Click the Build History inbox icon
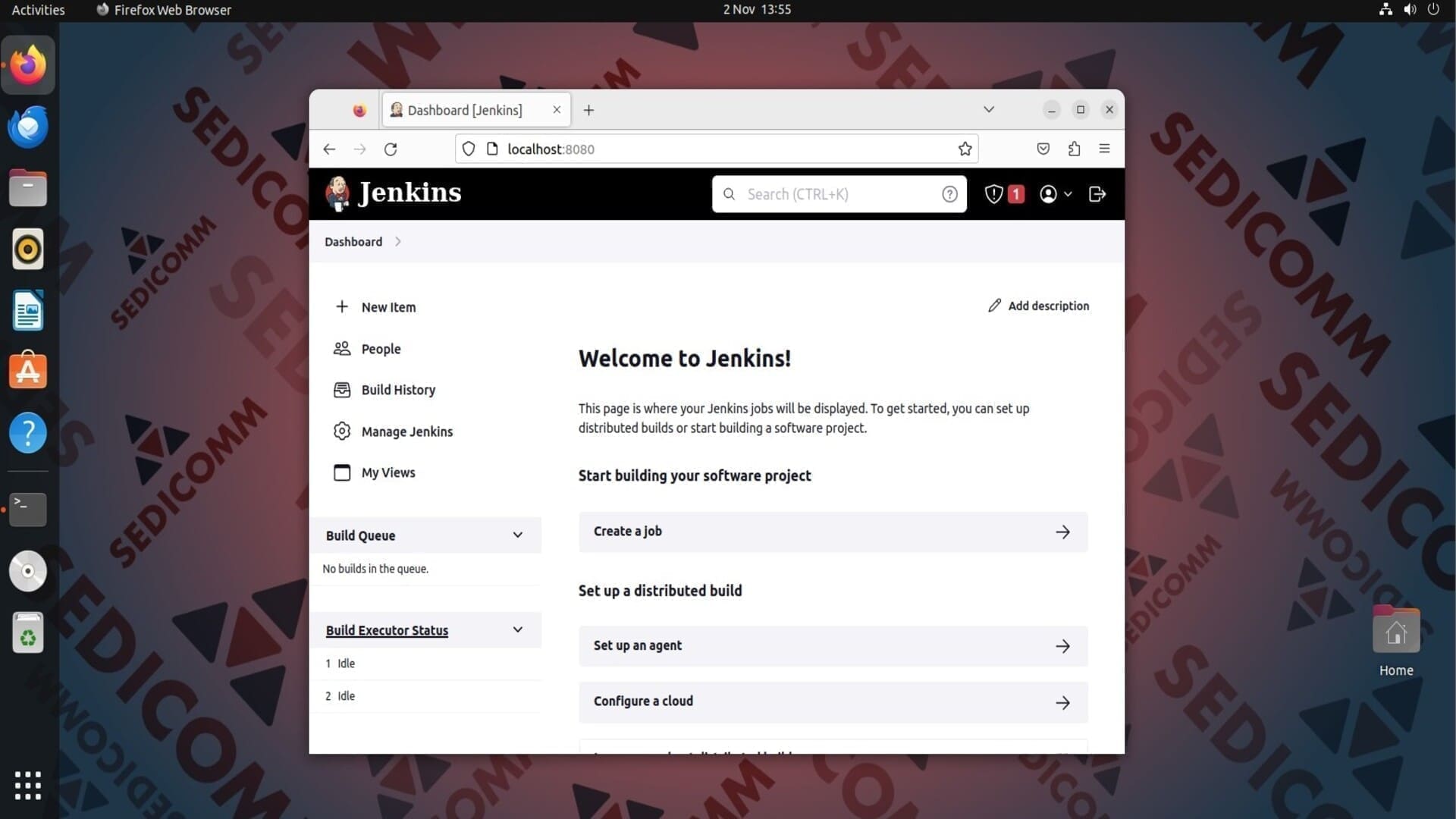The image size is (1456, 819). pyautogui.click(x=342, y=390)
